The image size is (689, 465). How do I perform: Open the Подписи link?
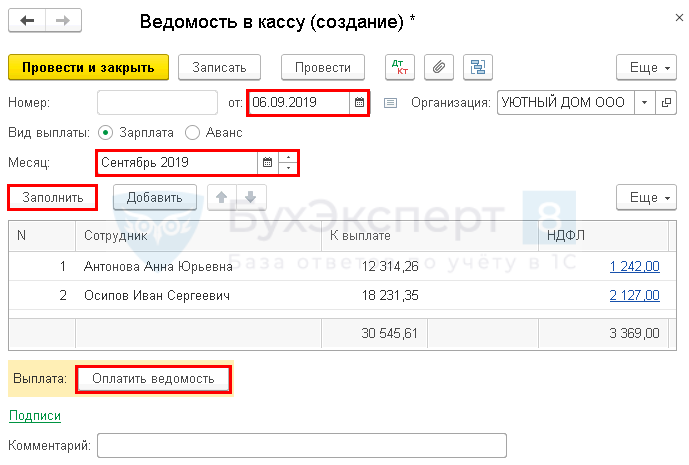pos(35,415)
